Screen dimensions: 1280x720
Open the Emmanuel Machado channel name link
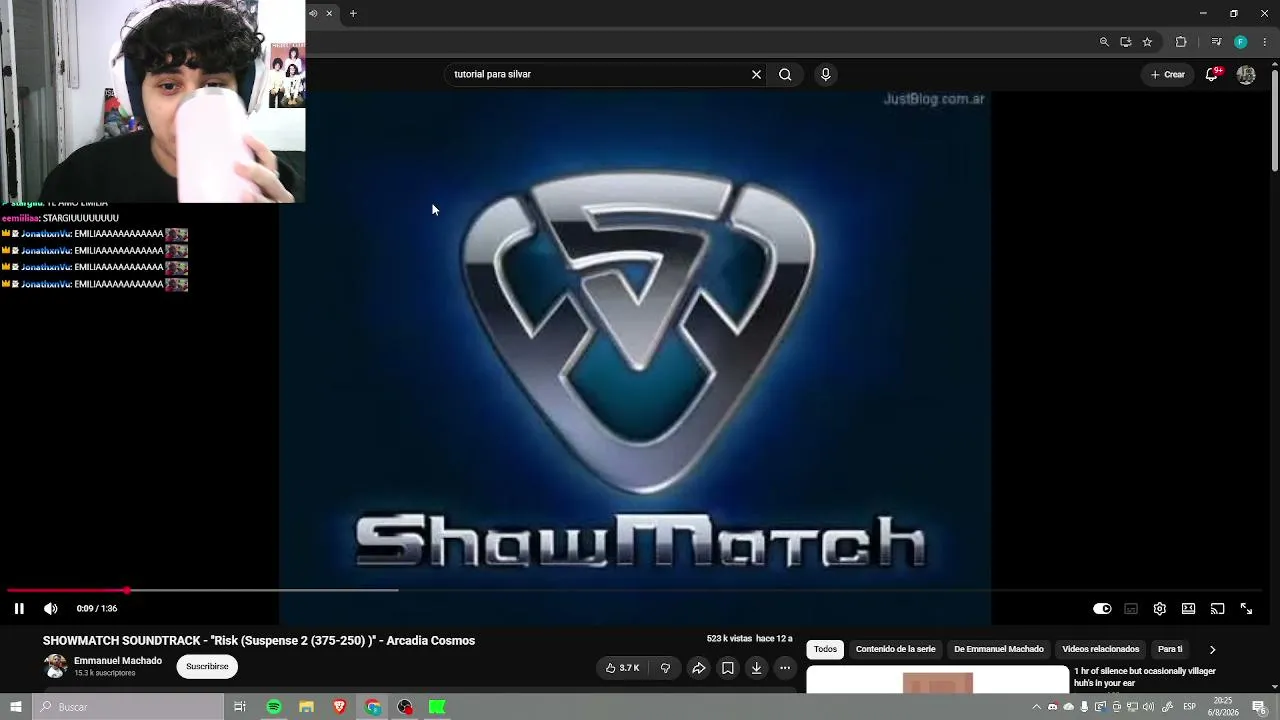tap(118, 661)
